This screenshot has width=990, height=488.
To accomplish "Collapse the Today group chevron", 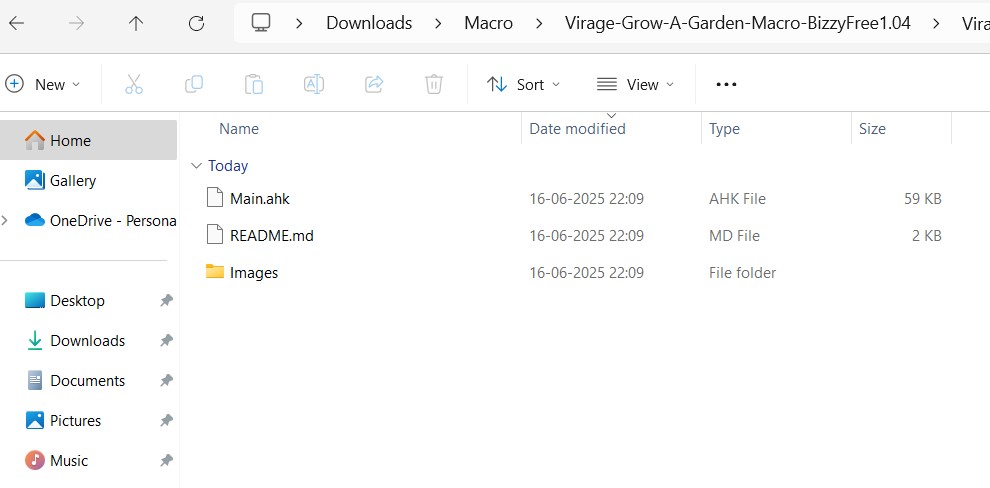I will point(196,165).
